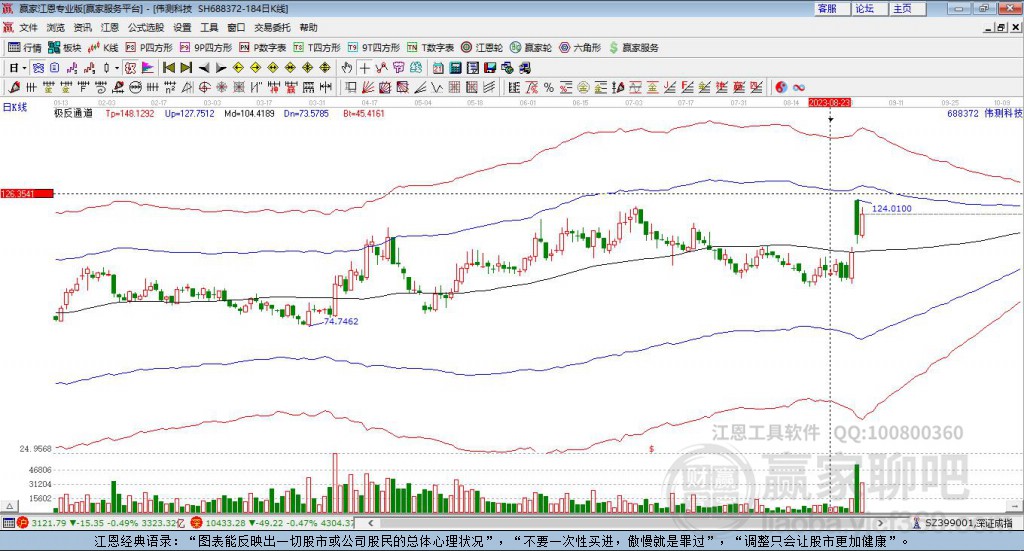This screenshot has height=551, width=1024.
Task: Visit the 论坛 forum button
Action: [x=865, y=8]
